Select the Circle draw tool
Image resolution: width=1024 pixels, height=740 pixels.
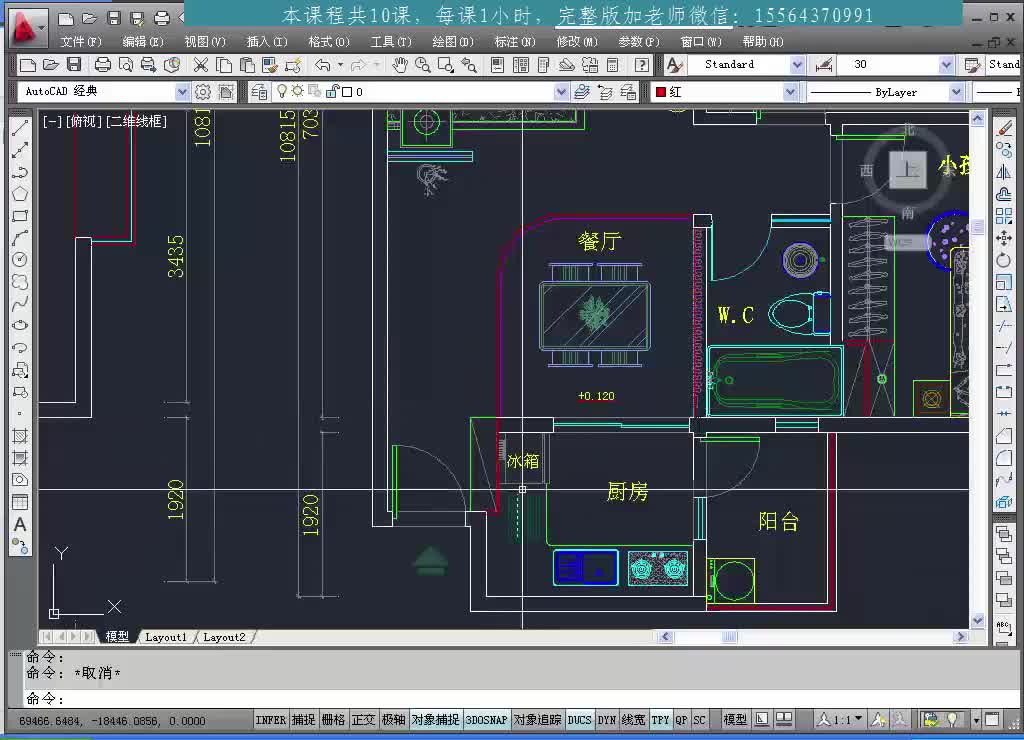[20, 259]
